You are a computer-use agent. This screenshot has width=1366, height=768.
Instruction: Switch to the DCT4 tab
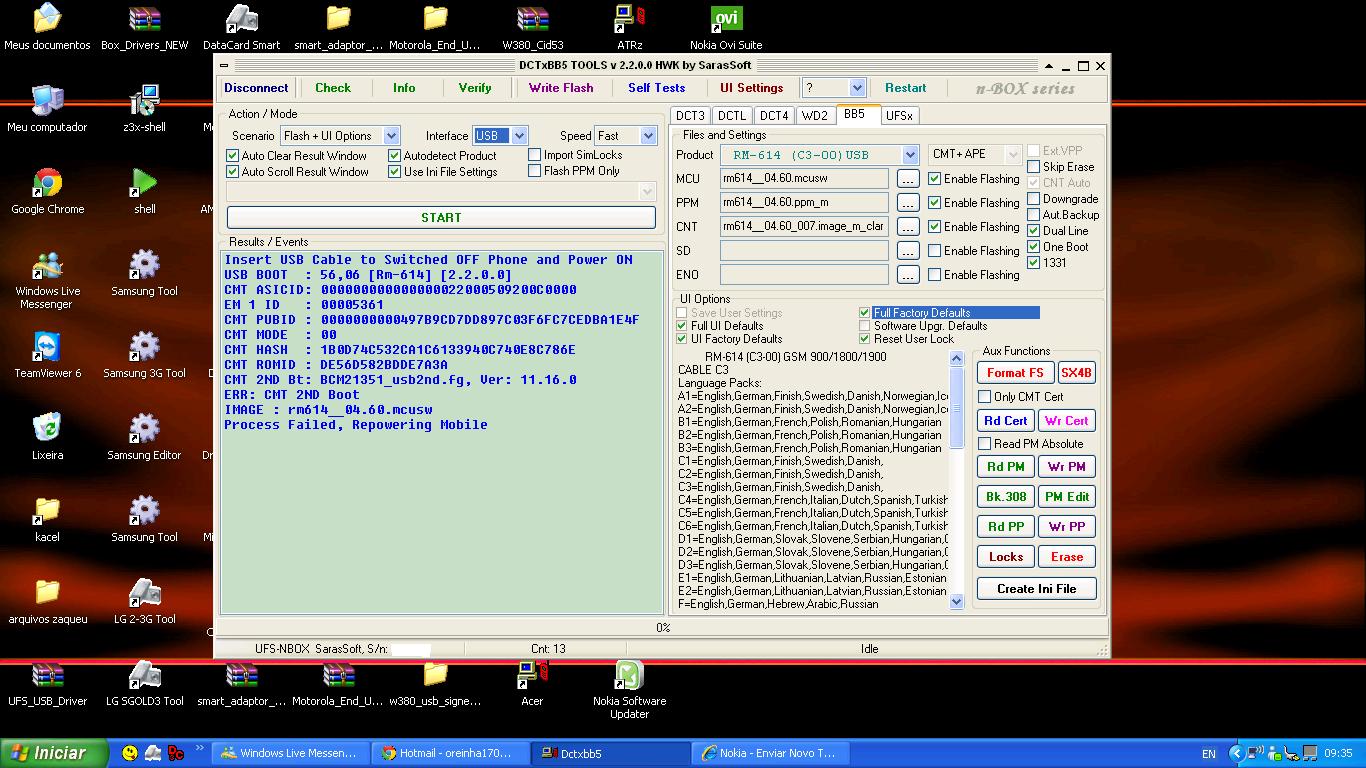(x=773, y=115)
